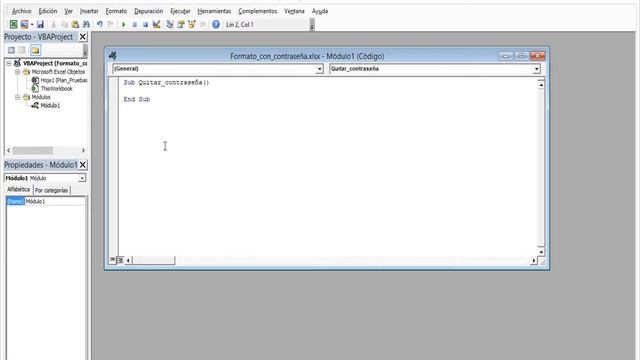Click Full Module View button at code window bottom
This screenshot has width=640, height=360.
pyautogui.click(x=120, y=260)
